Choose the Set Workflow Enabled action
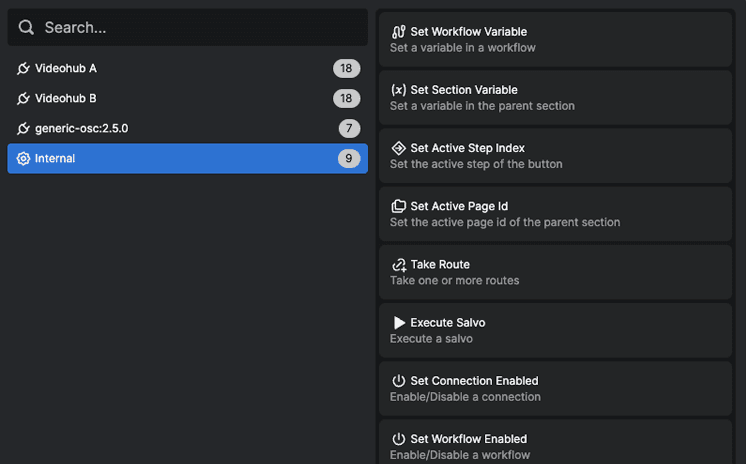 click(x=555, y=442)
